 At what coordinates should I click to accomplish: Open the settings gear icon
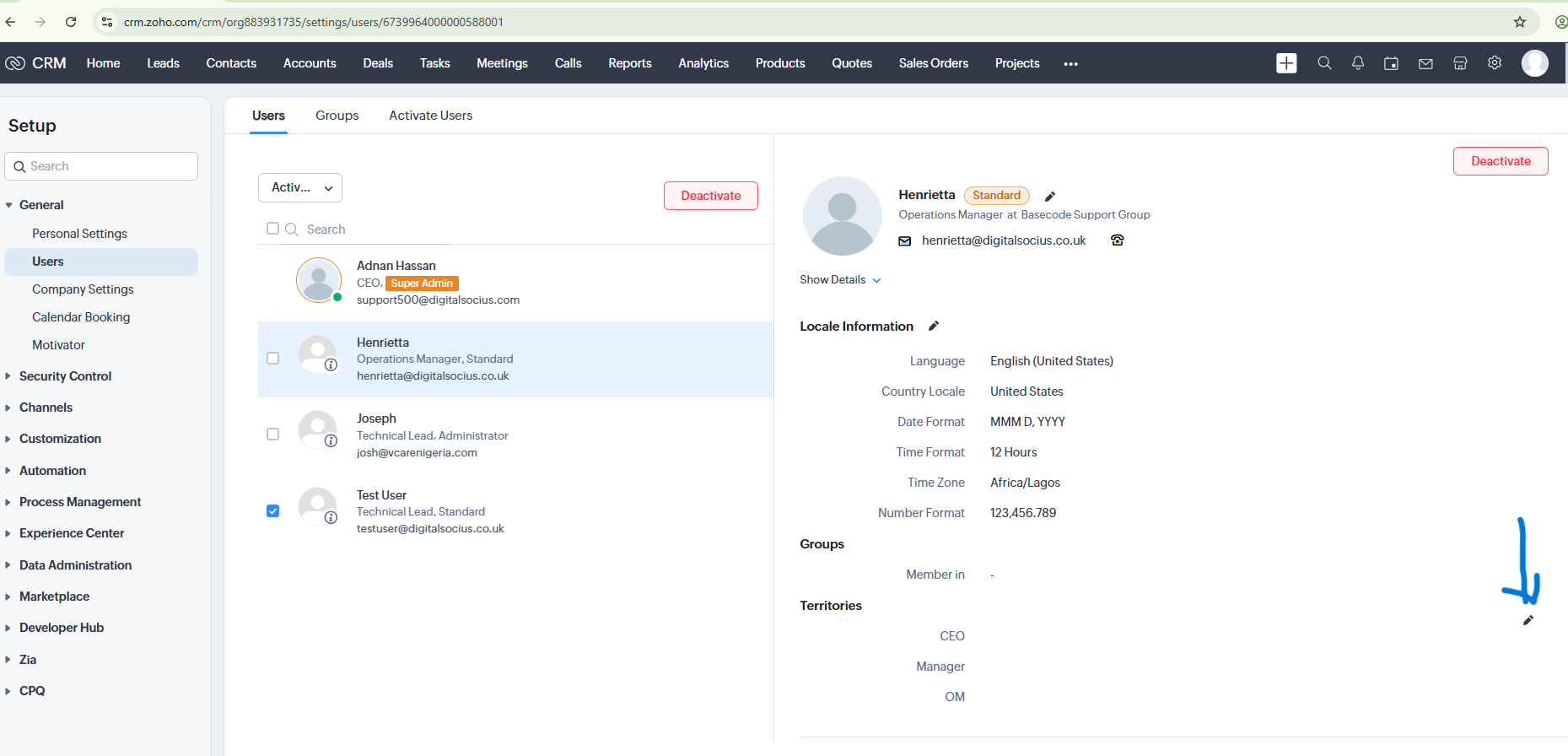pos(1495,62)
